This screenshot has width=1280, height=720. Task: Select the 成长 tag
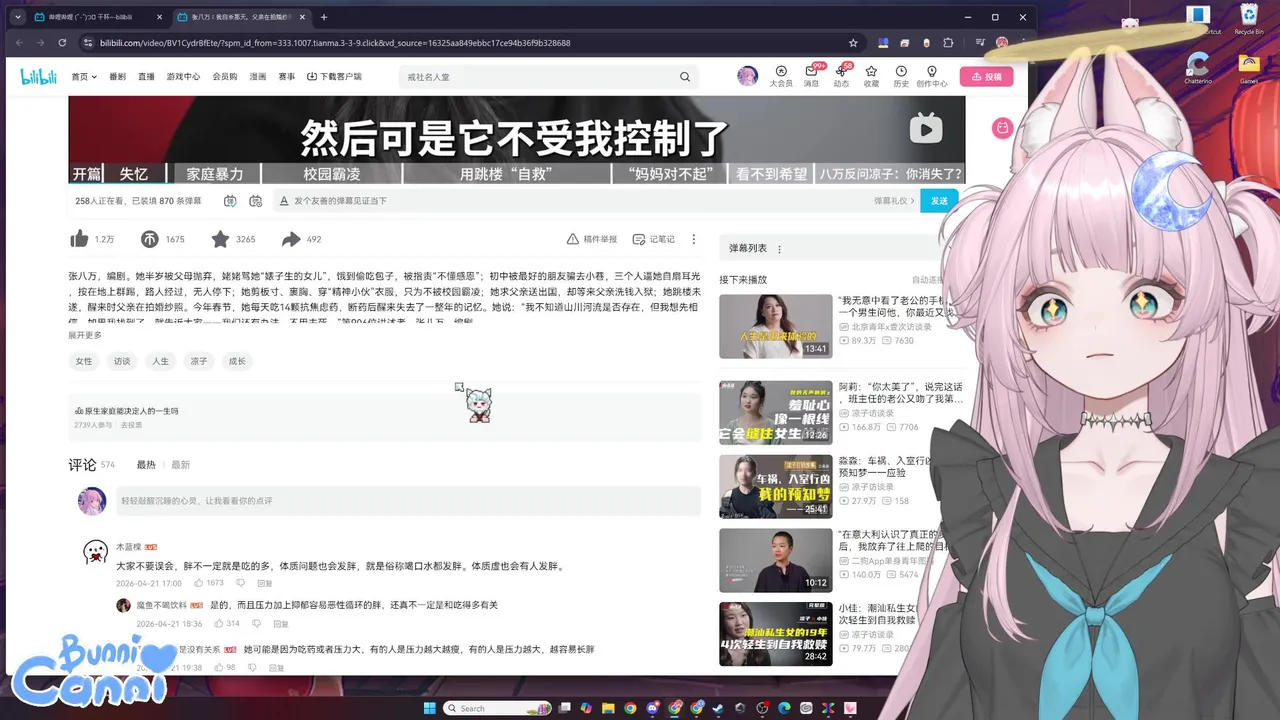[237, 361]
